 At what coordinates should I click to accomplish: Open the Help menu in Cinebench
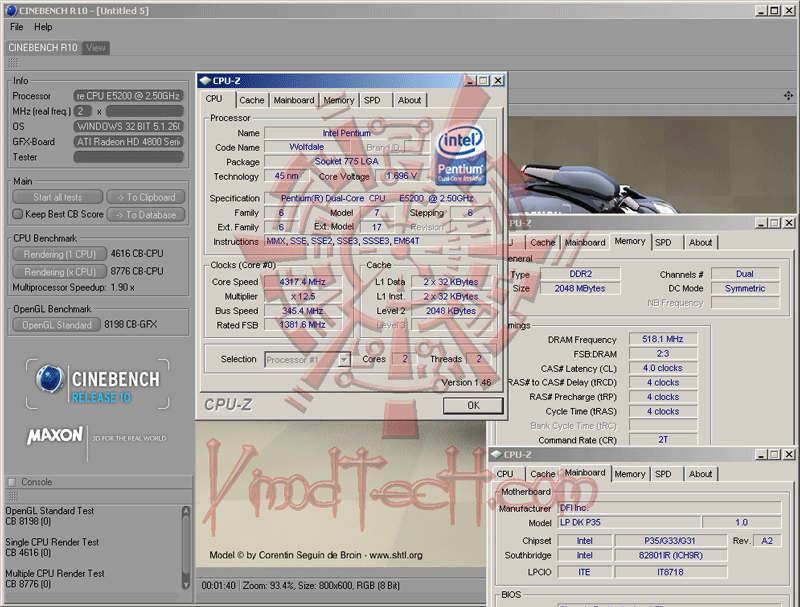point(43,27)
